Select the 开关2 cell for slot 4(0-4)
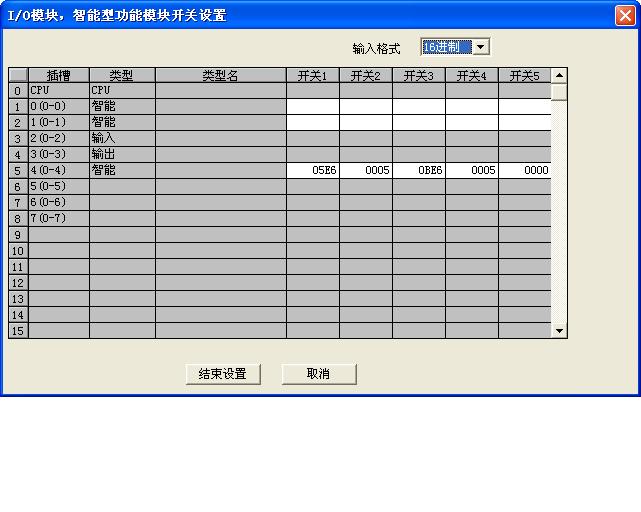 pos(366,171)
